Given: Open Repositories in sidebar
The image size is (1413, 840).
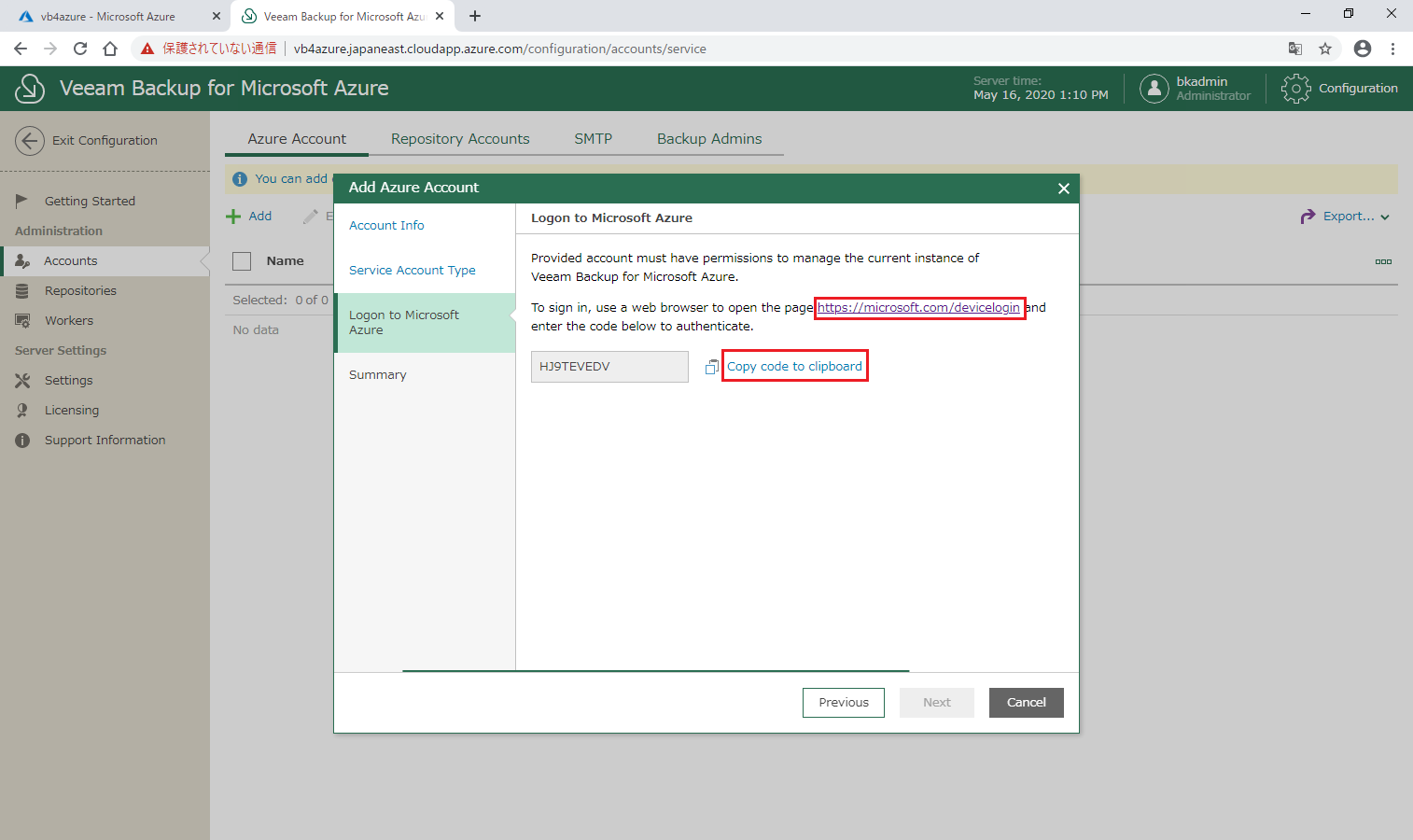Looking at the screenshot, I should point(80,291).
